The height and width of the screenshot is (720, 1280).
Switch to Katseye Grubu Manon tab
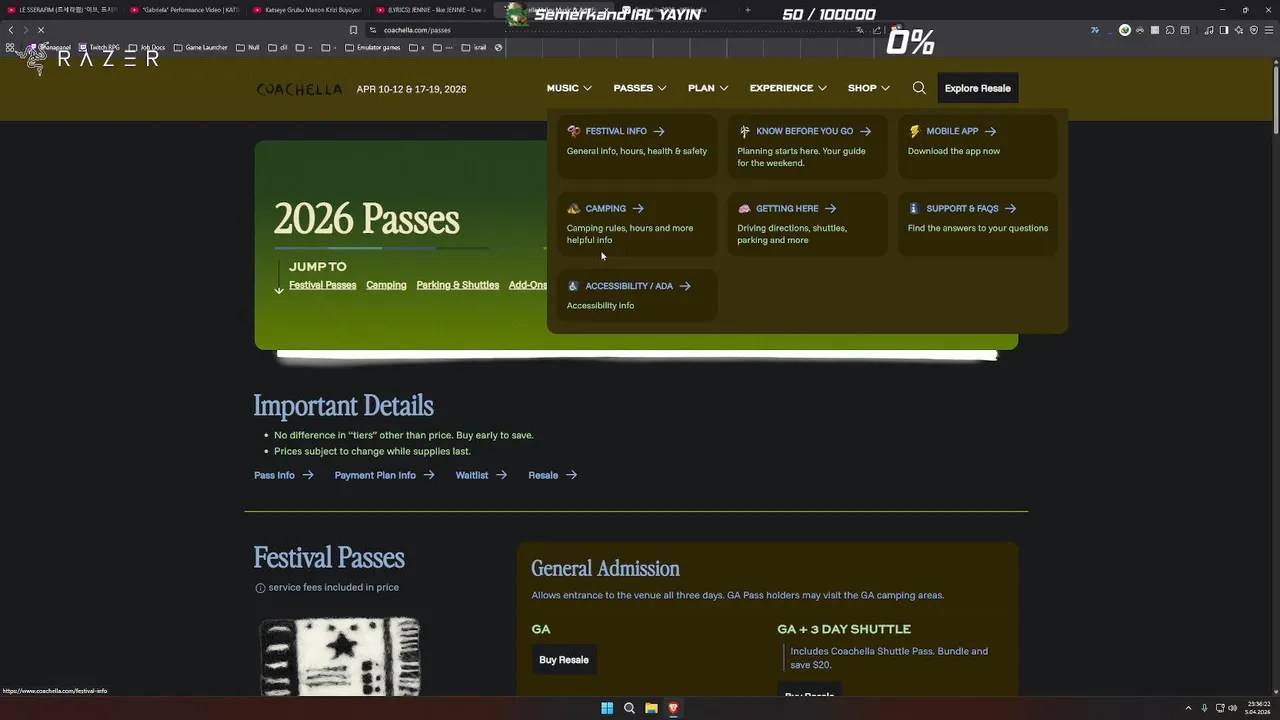tap(307, 10)
